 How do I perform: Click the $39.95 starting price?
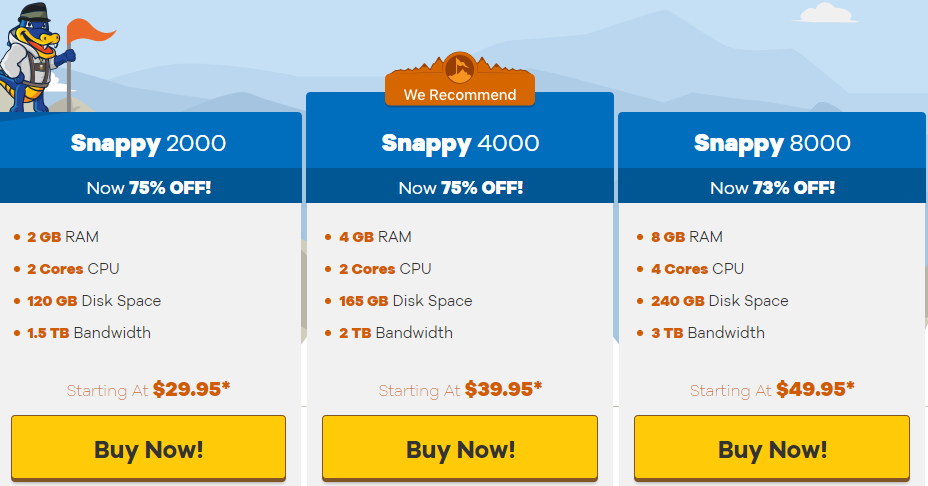click(503, 389)
